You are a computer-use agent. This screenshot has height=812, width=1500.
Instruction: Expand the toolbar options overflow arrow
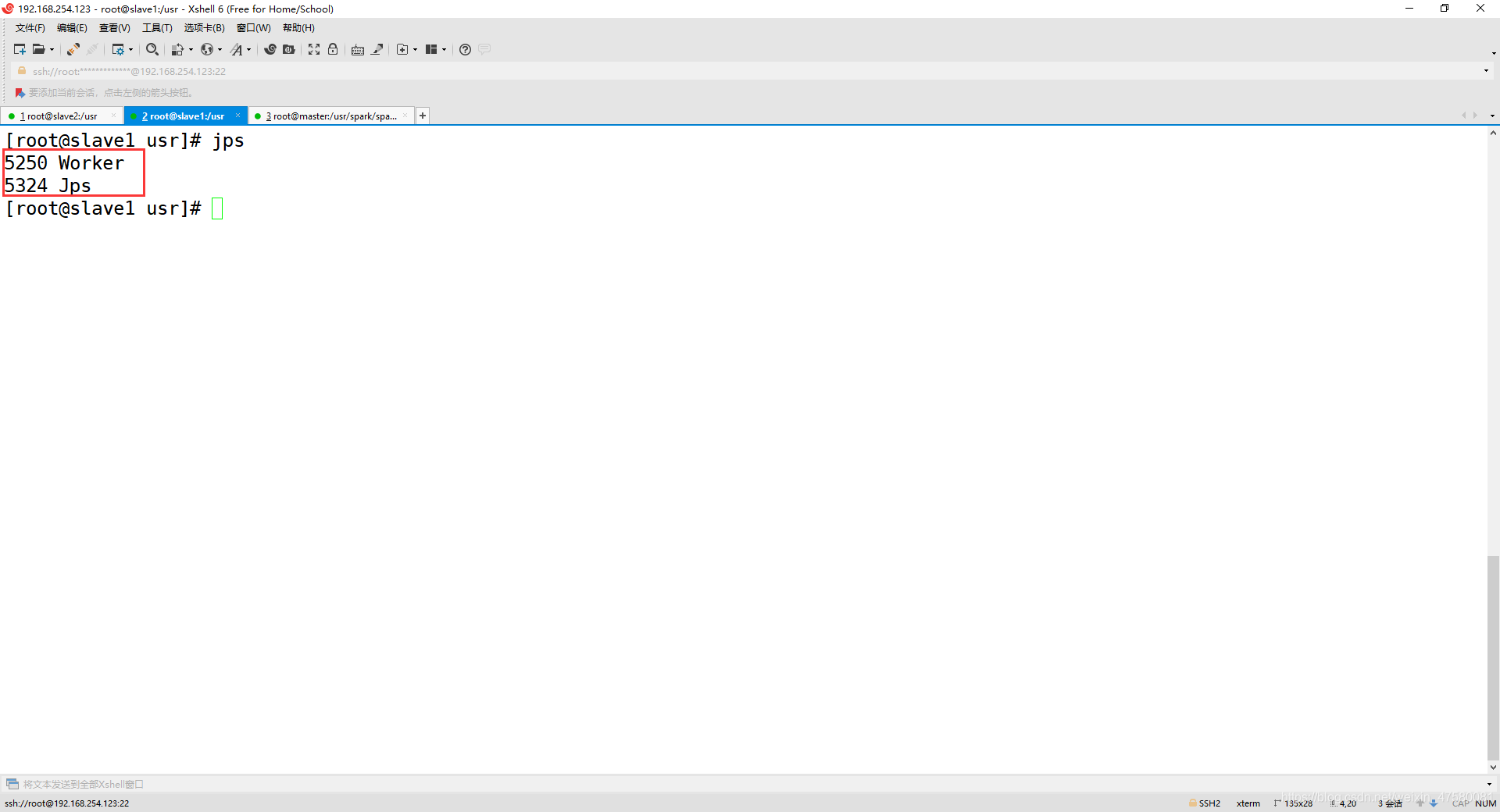tap(1494, 53)
